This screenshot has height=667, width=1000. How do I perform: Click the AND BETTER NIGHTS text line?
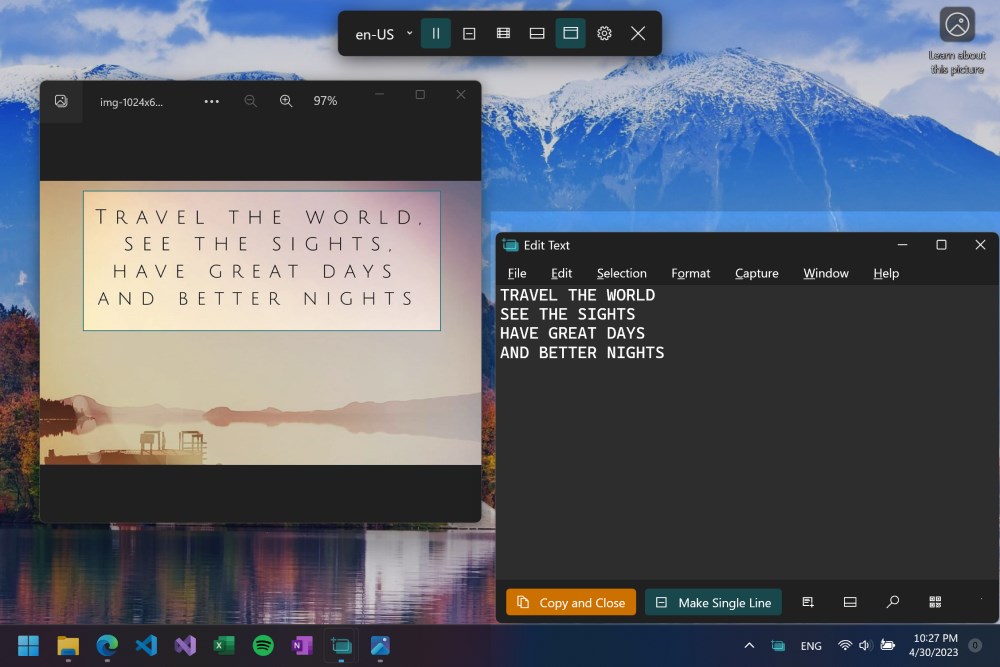pos(582,353)
